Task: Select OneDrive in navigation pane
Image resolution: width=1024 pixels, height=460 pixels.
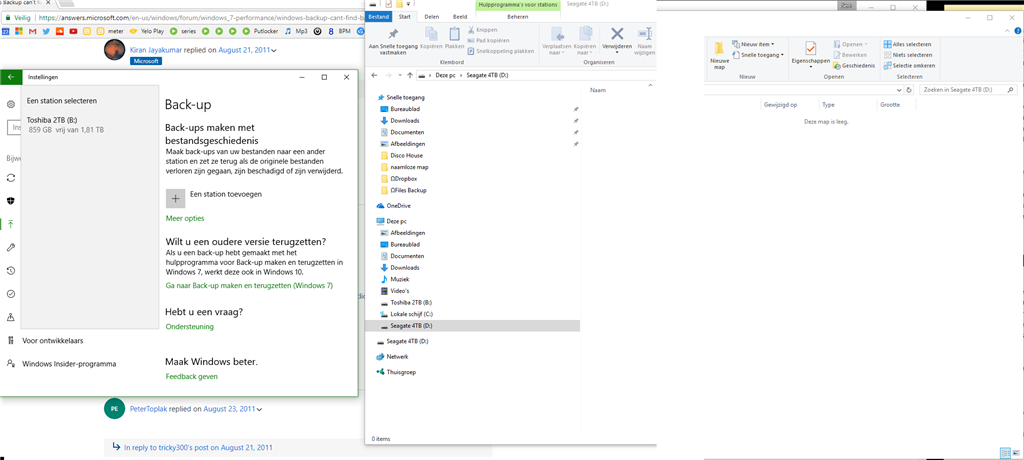Action: pos(398,205)
